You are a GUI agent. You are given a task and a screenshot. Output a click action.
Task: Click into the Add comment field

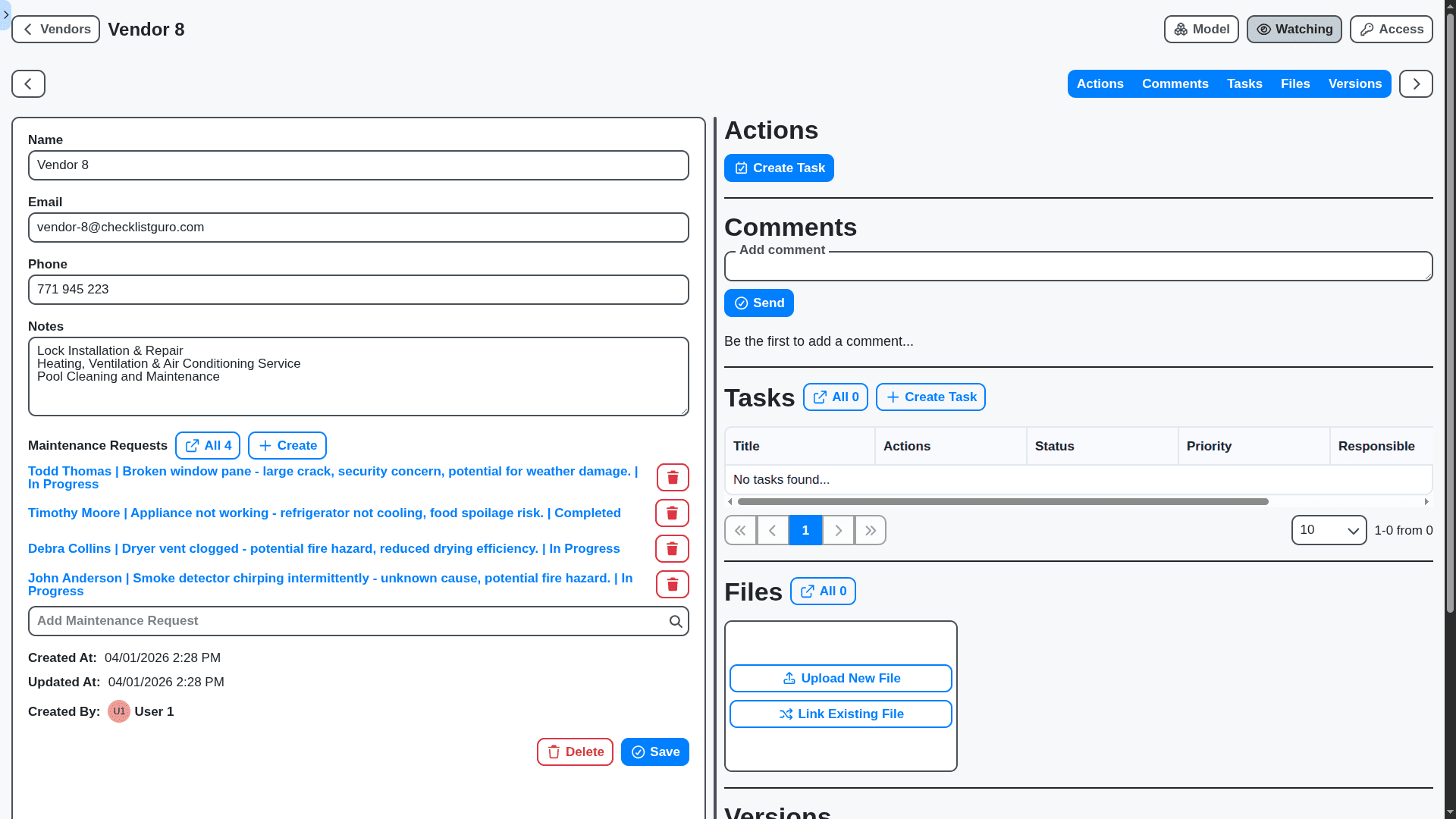click(x=1078, y=268)
